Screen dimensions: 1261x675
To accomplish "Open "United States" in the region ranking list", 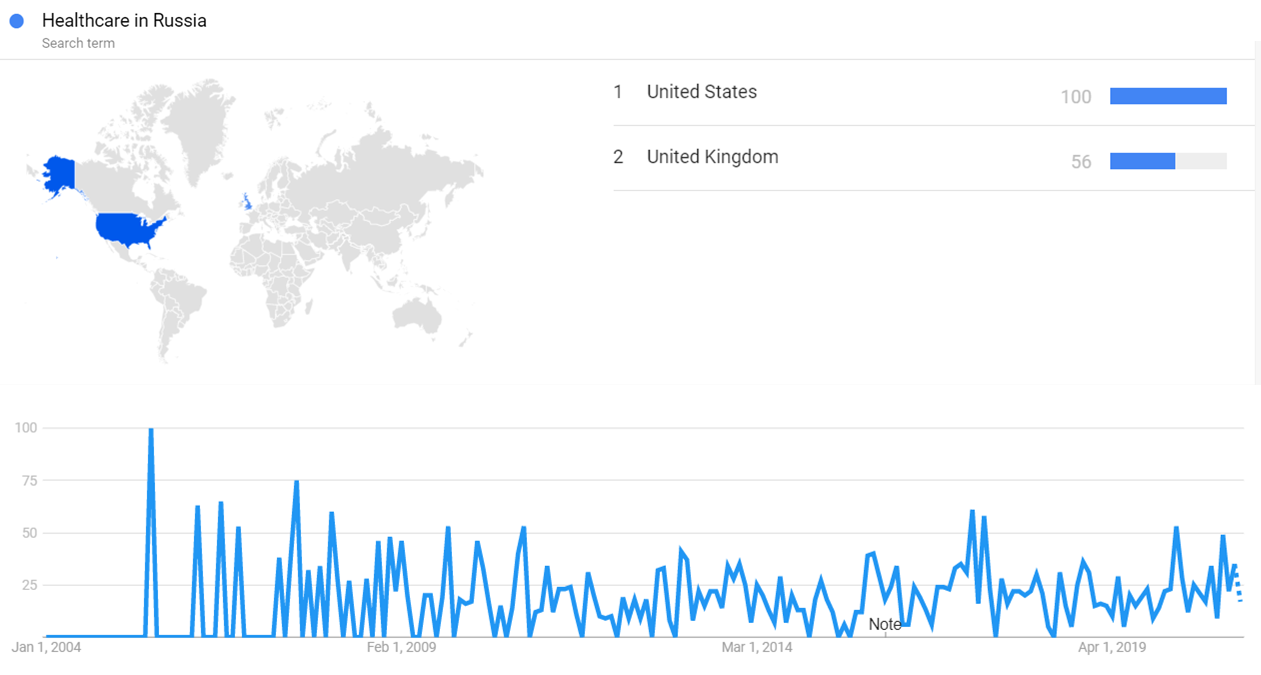I will click(702, 92).
